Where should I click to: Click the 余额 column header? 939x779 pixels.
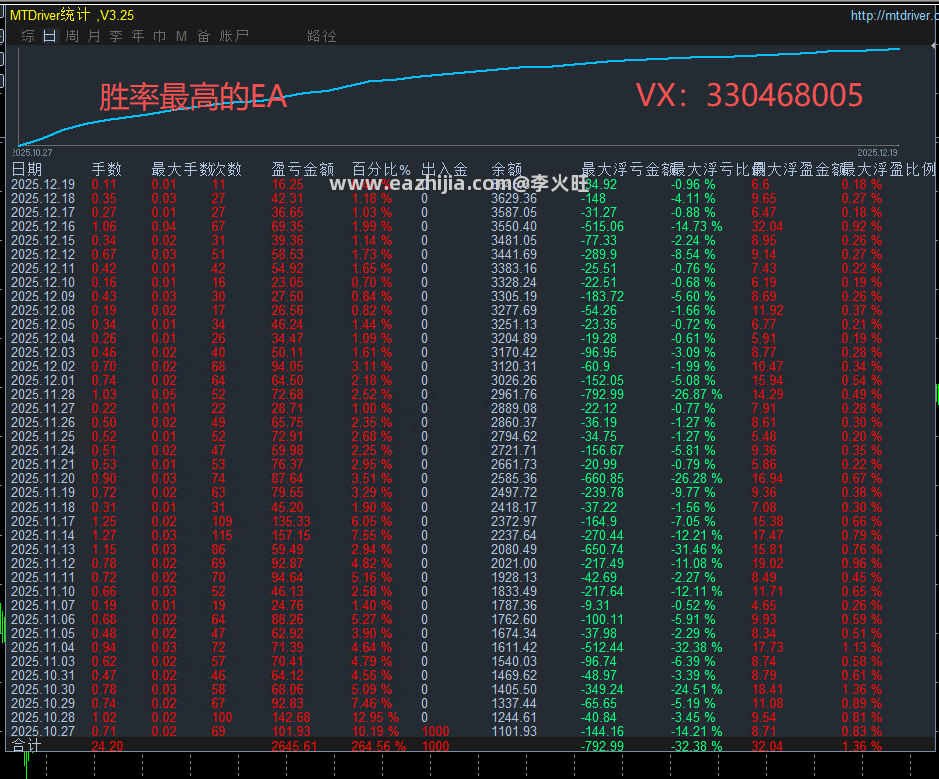(x=507, y=169)
